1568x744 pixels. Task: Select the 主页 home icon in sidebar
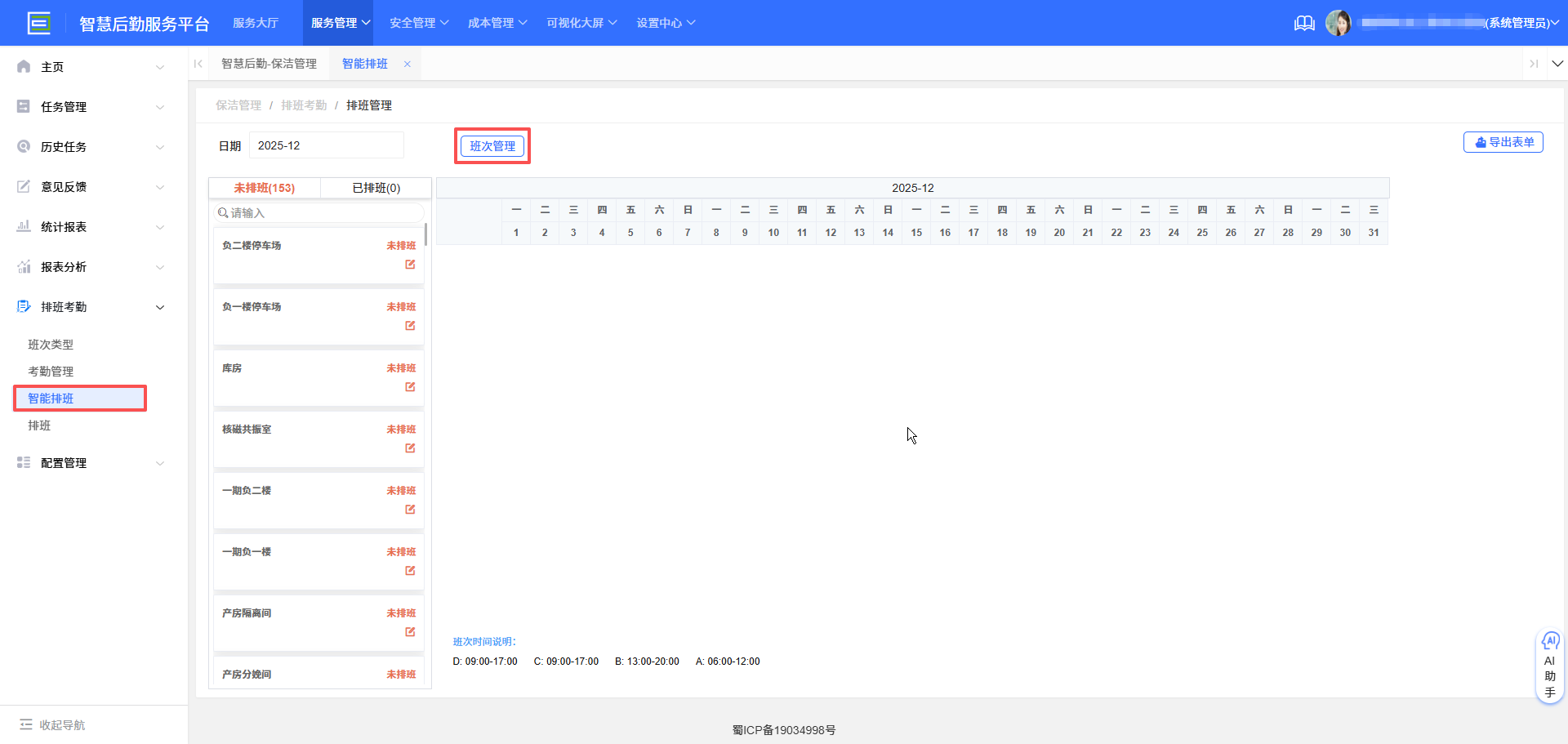[23, 66]
